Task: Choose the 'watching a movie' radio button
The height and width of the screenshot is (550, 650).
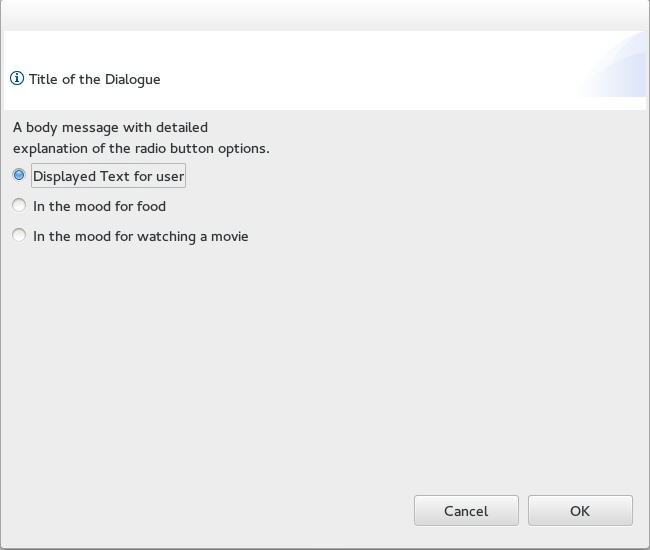Action: [x=19, y=235]
